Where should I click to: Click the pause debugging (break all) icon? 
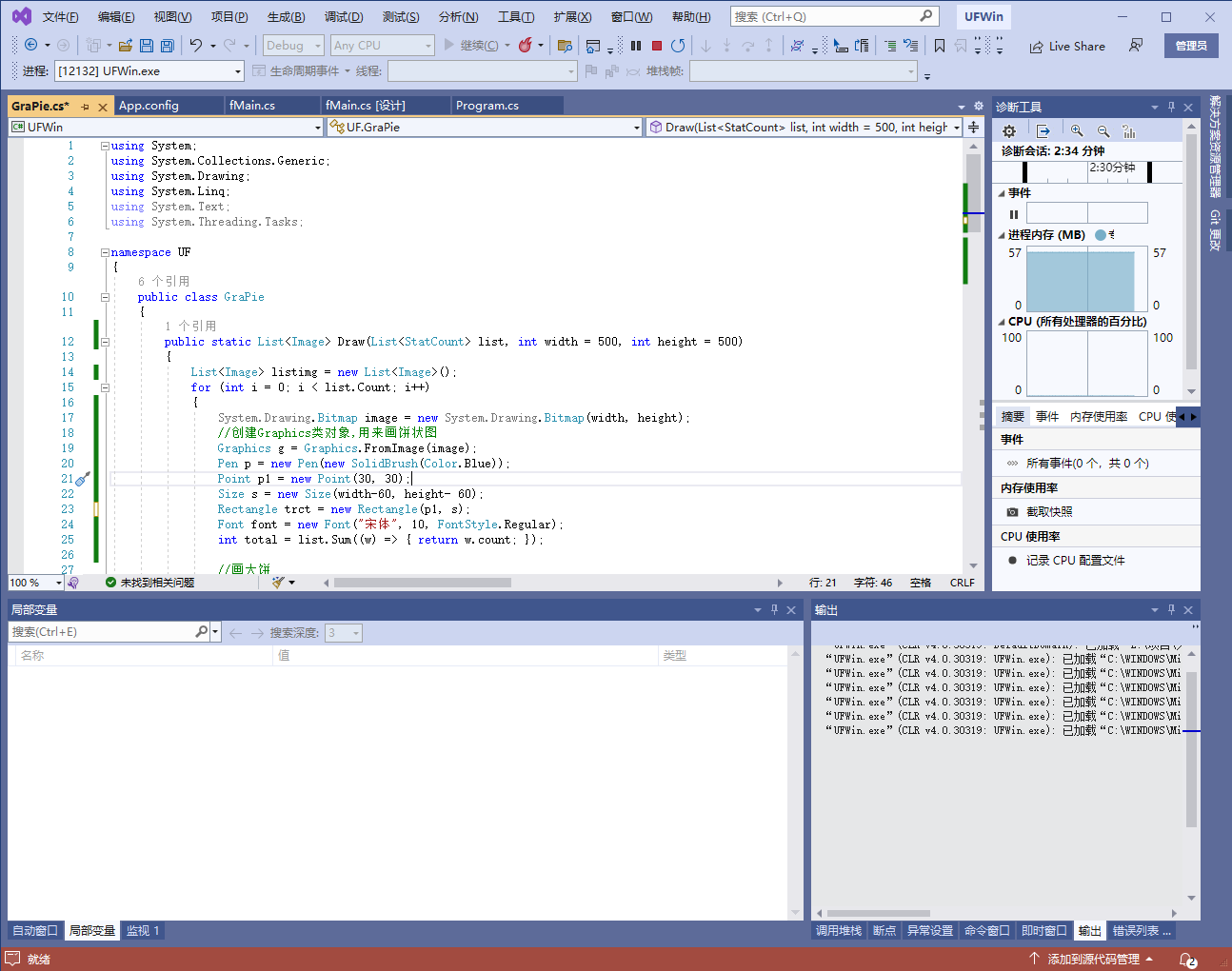[636, 45]
